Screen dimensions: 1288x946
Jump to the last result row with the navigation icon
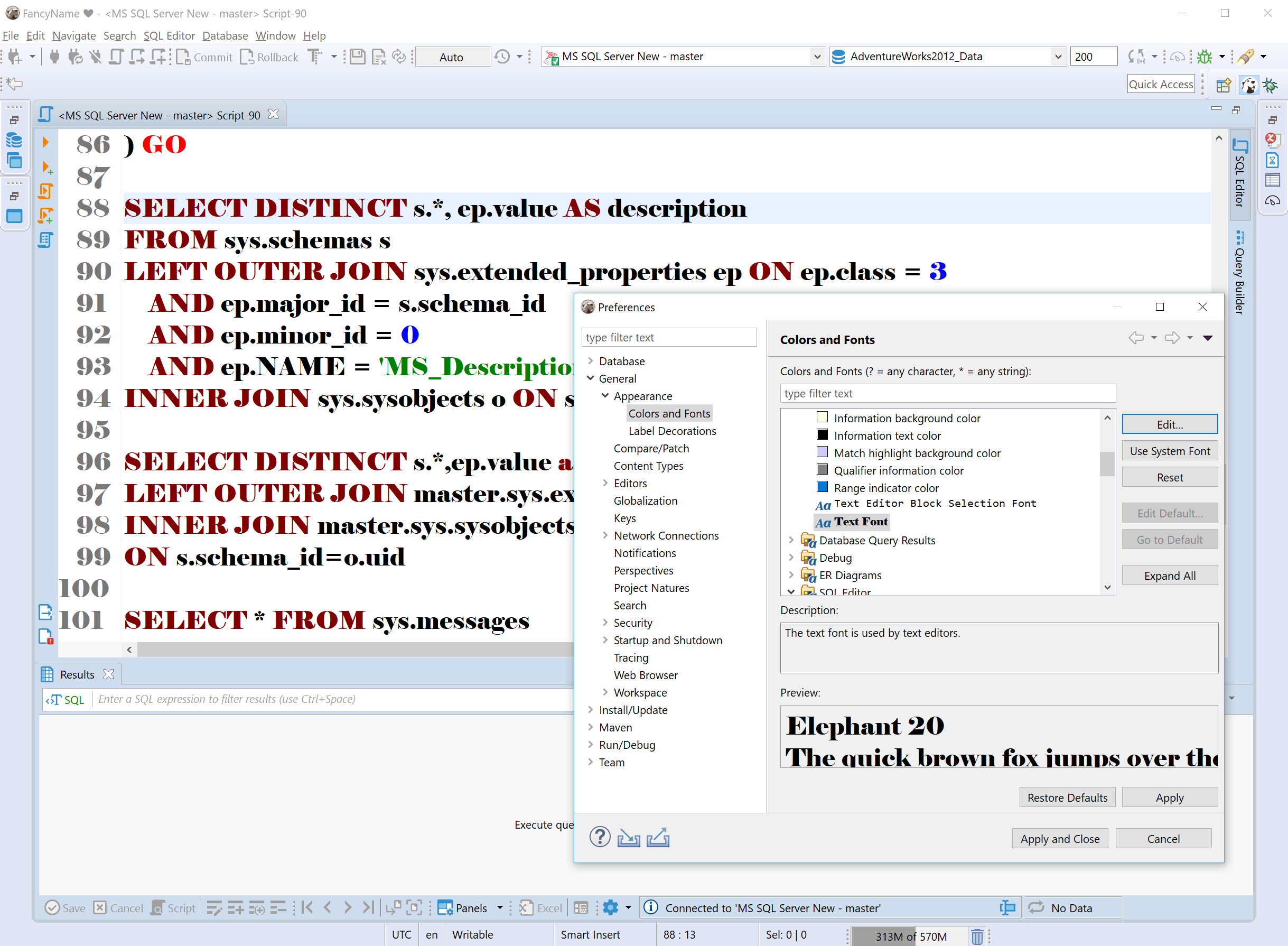(x=368, y=907)
